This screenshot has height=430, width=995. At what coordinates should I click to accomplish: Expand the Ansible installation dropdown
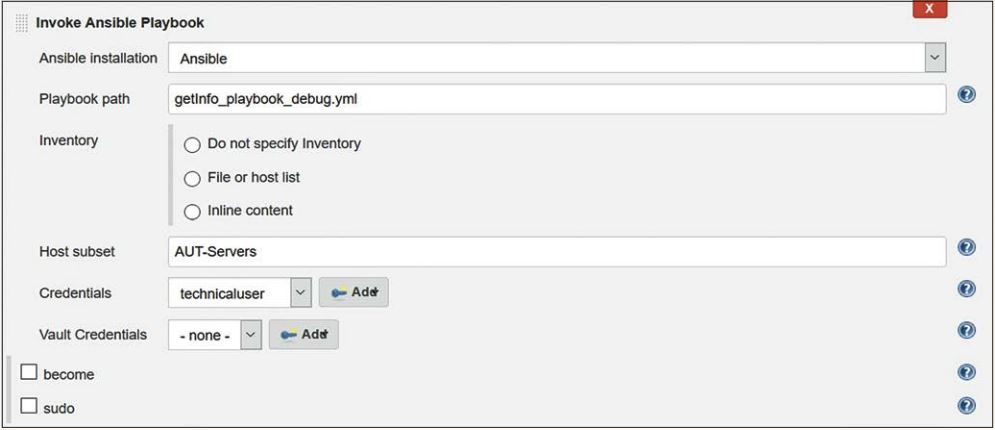tap(934, 58)
